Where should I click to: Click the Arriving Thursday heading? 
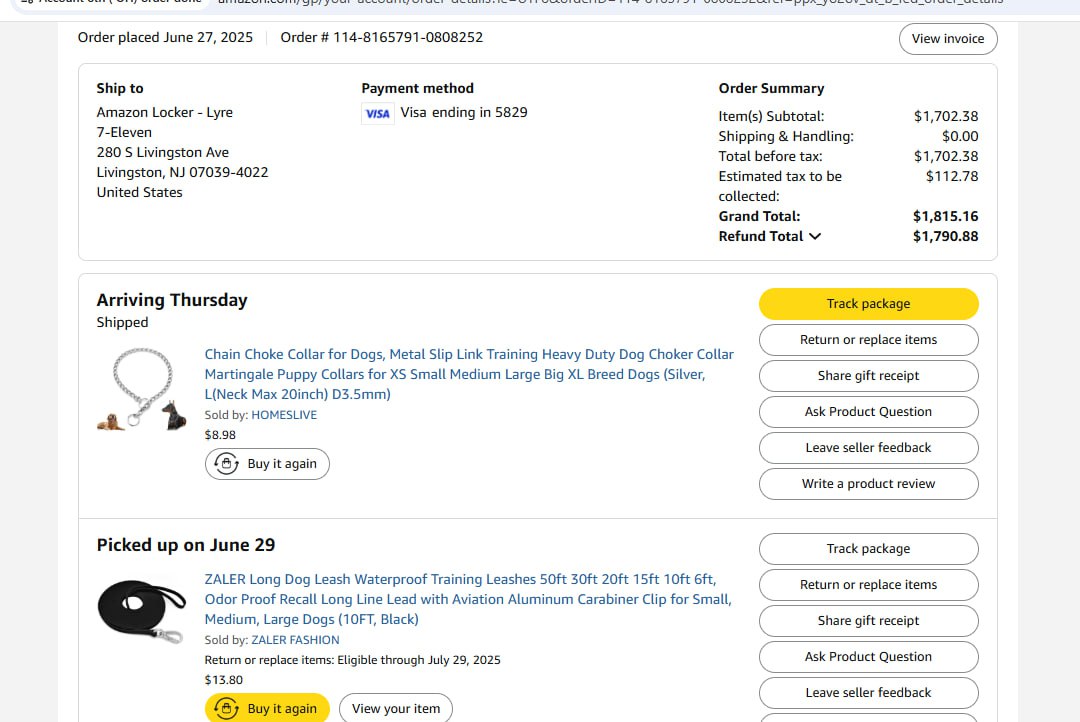(x=172, y=300)
